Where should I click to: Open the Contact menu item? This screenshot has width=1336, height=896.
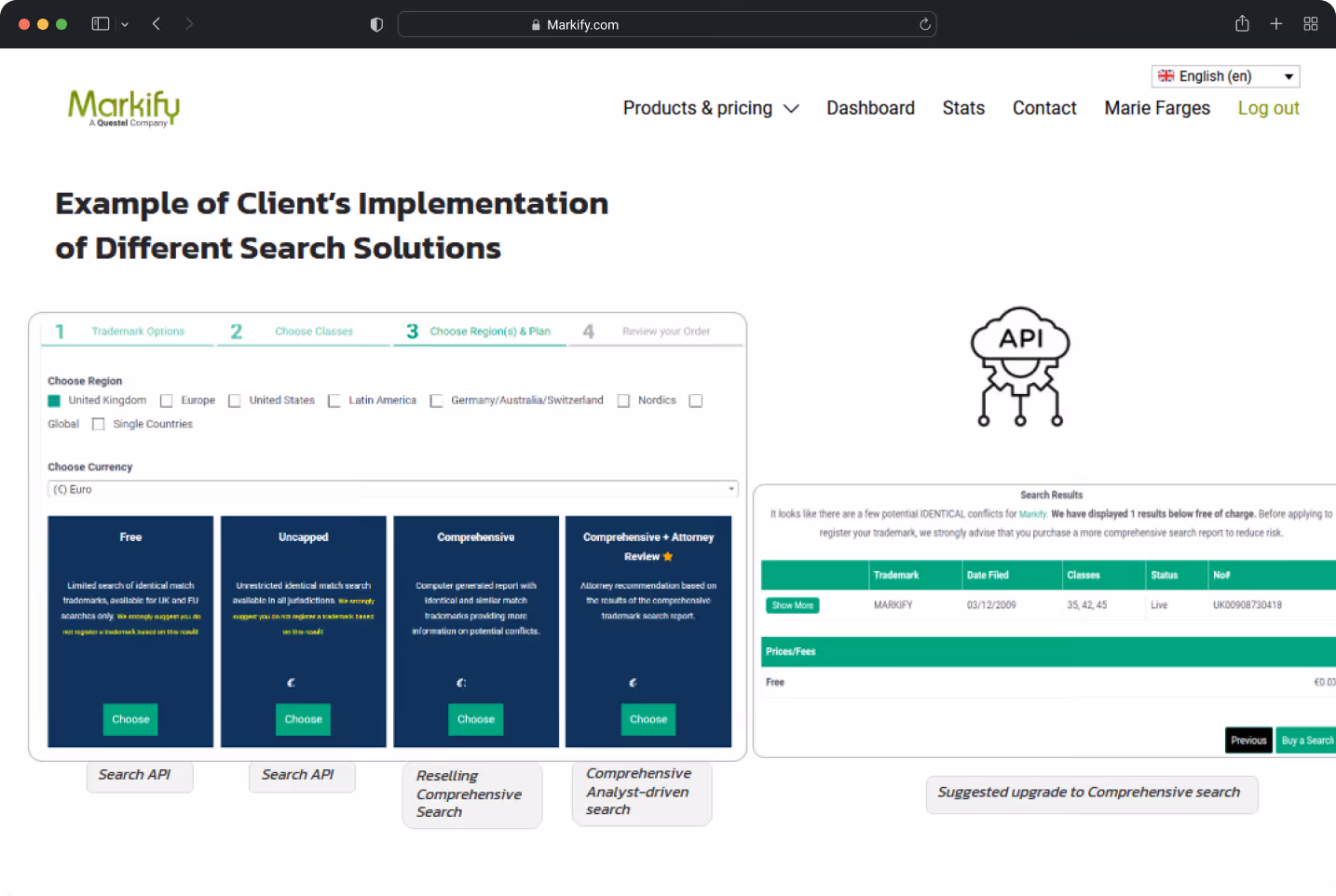point(1044,108)
